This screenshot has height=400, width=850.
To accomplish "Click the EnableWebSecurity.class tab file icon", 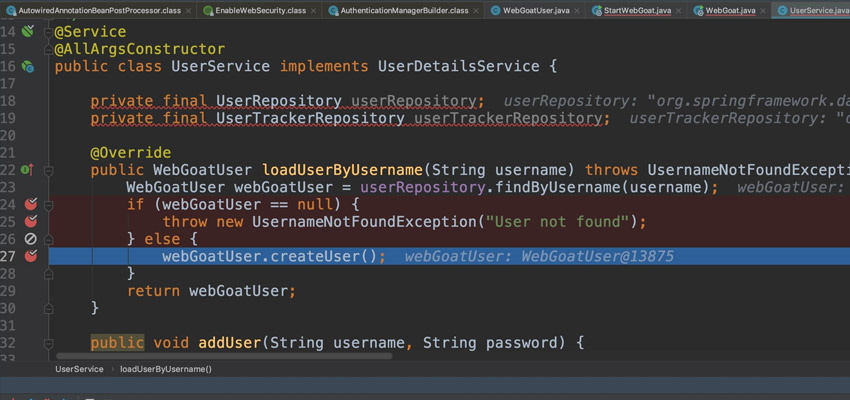I will click(208, 11).
